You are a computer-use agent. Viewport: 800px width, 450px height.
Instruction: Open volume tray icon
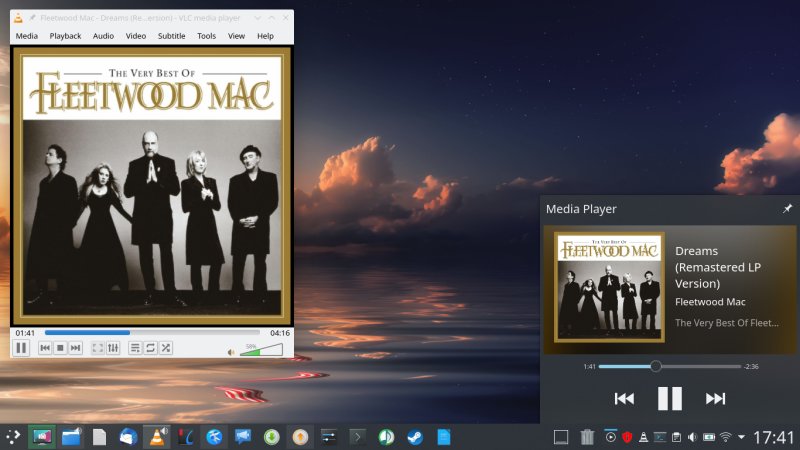pos(692,437)
